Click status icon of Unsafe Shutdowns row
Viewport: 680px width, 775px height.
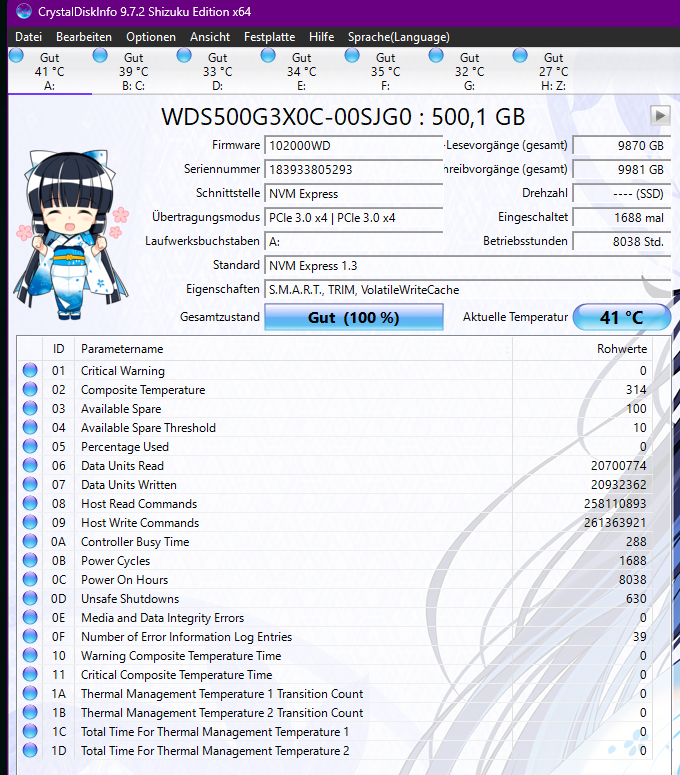pyautogui.click(x=30, y=599)
